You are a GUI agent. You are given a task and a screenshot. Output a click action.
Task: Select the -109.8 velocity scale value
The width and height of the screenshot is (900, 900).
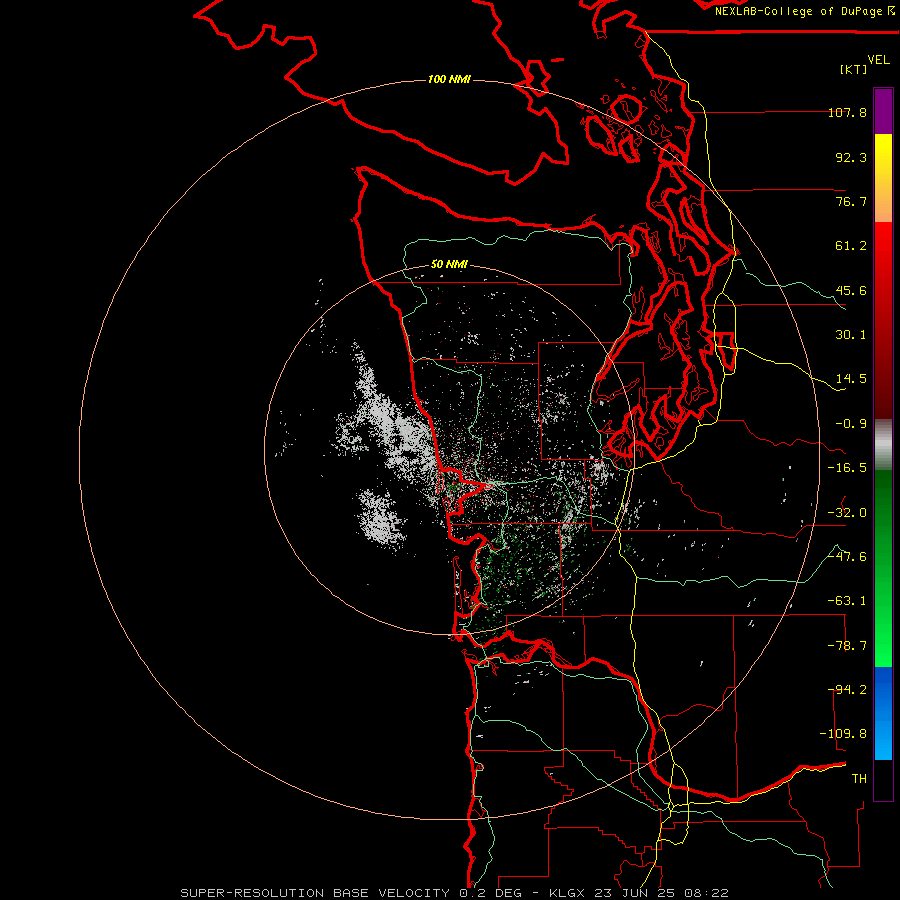pyautogui.click(x=843, y=734)
